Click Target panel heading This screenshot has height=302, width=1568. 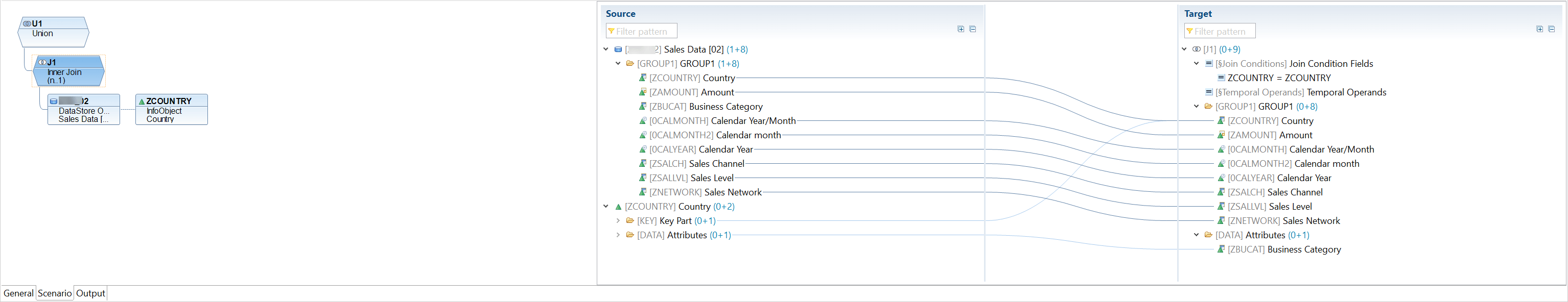tap(1198, 13)
